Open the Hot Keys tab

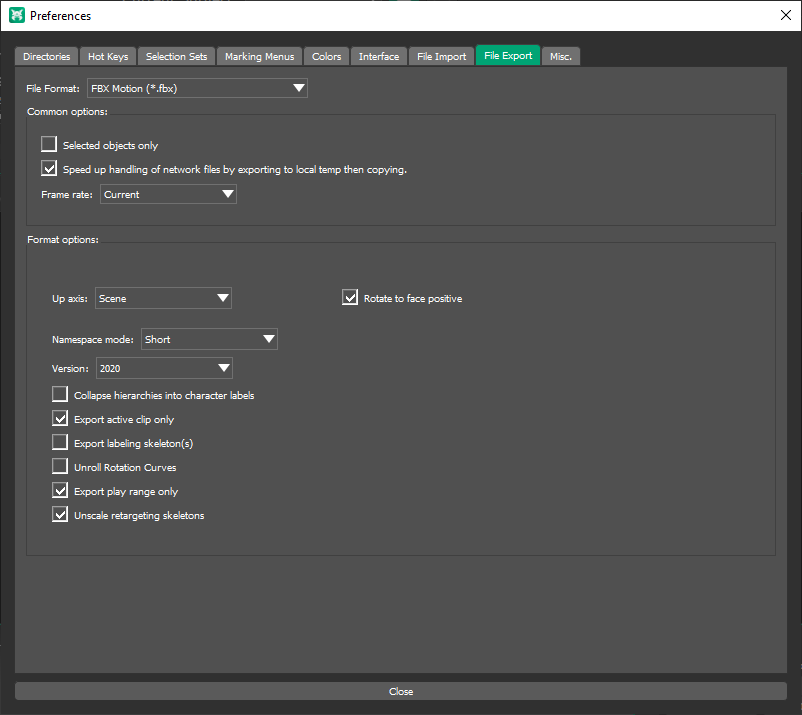(108, 57)
